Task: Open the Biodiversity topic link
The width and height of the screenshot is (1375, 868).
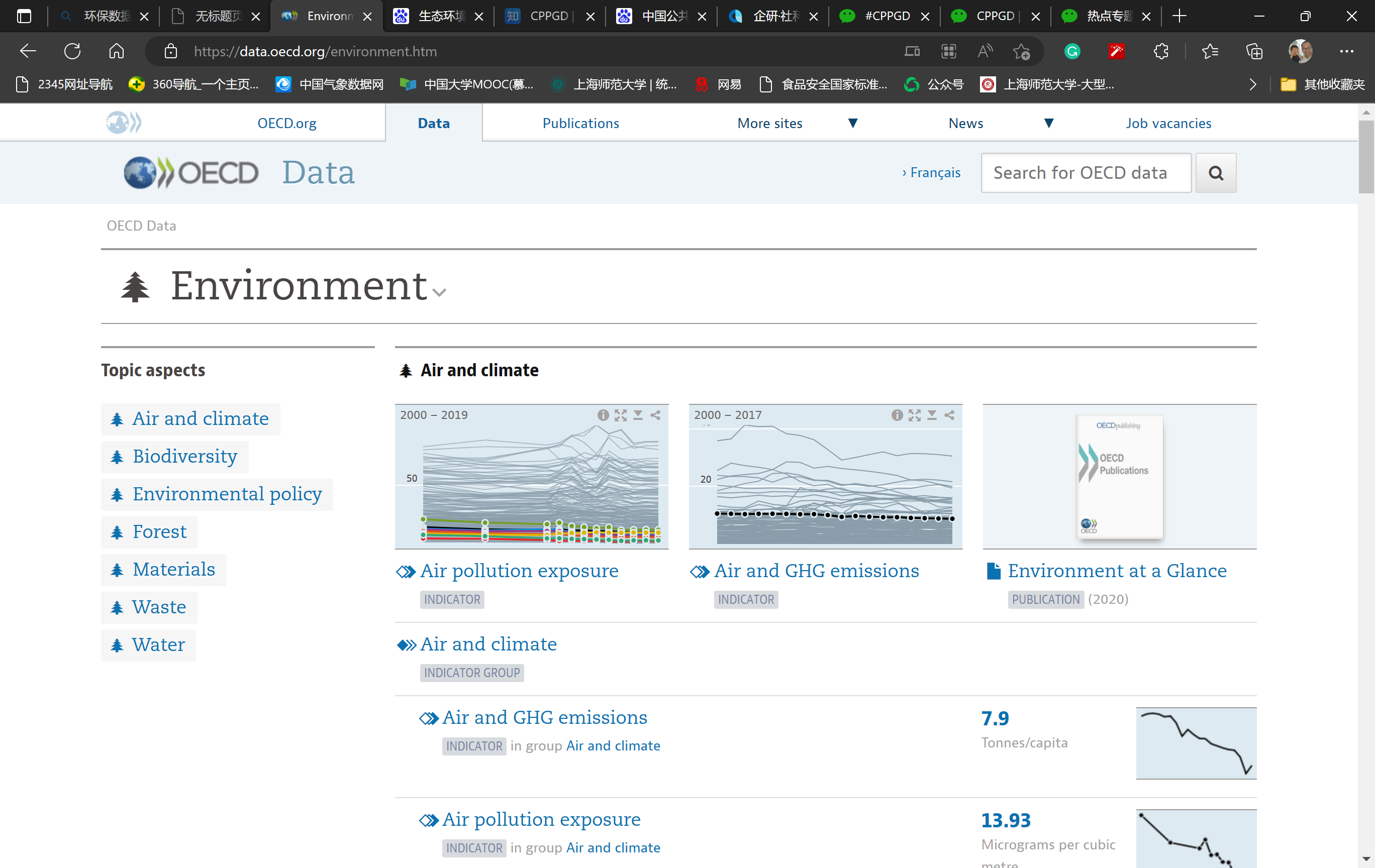Action: (184, 457)
